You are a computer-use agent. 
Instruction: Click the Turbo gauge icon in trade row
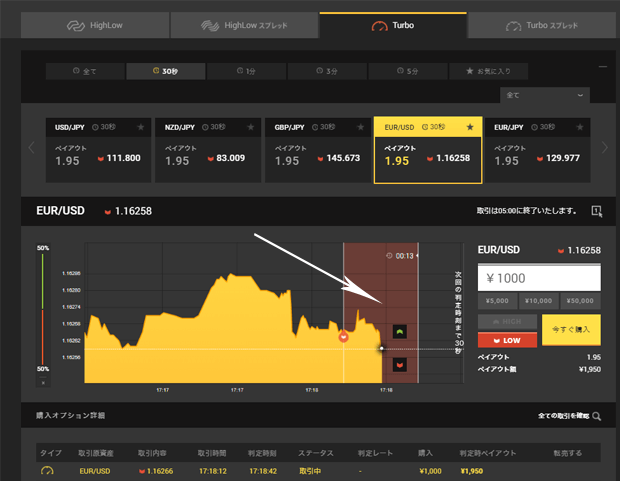click(47, 471)
